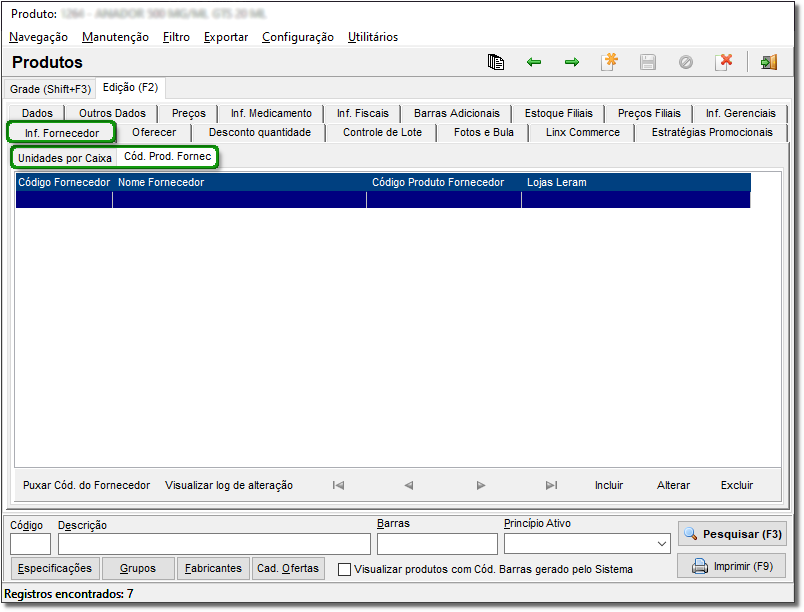
Task: Focus the Barras input field
Action: pos(437,544)
